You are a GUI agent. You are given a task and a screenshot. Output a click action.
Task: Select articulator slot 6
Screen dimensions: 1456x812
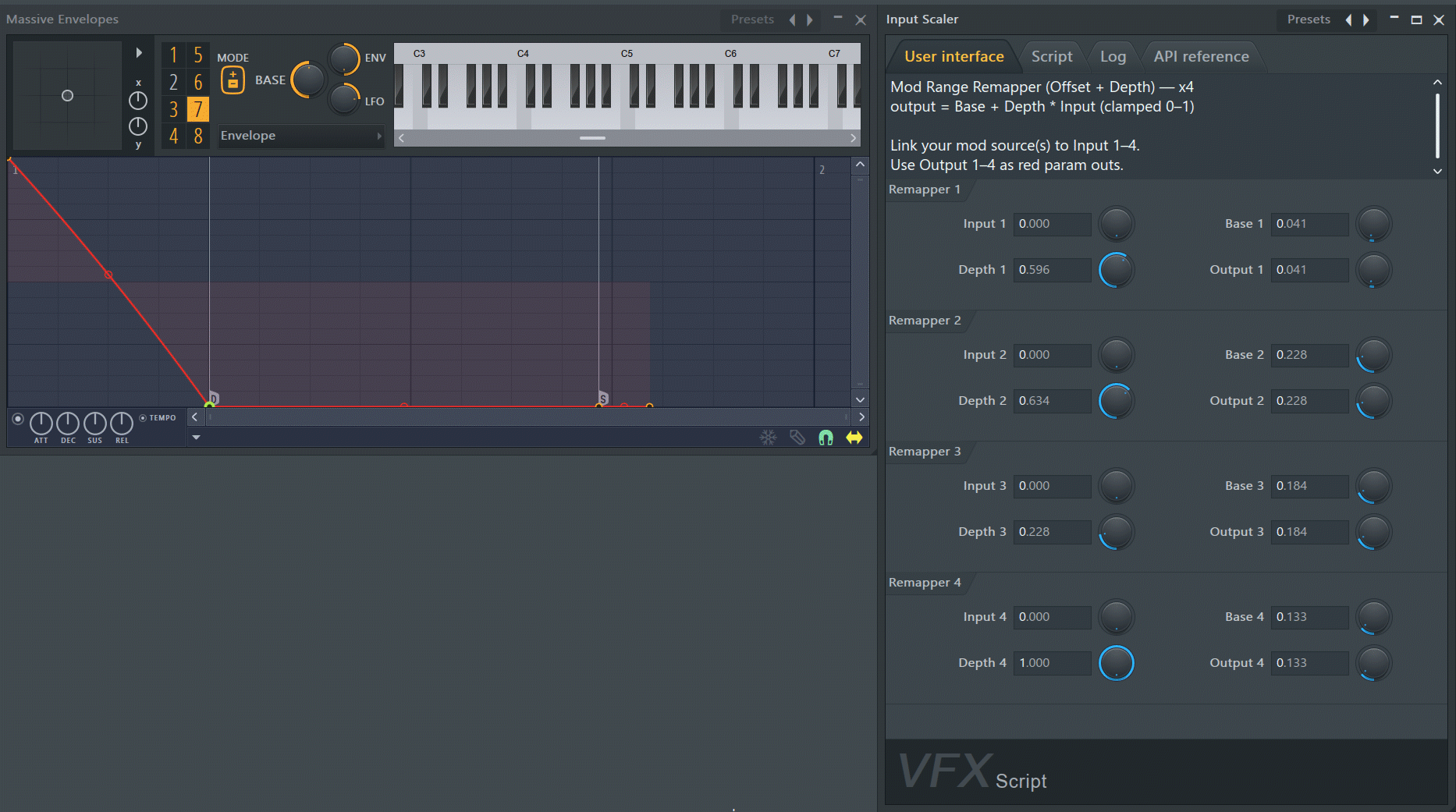pos(198,82)
